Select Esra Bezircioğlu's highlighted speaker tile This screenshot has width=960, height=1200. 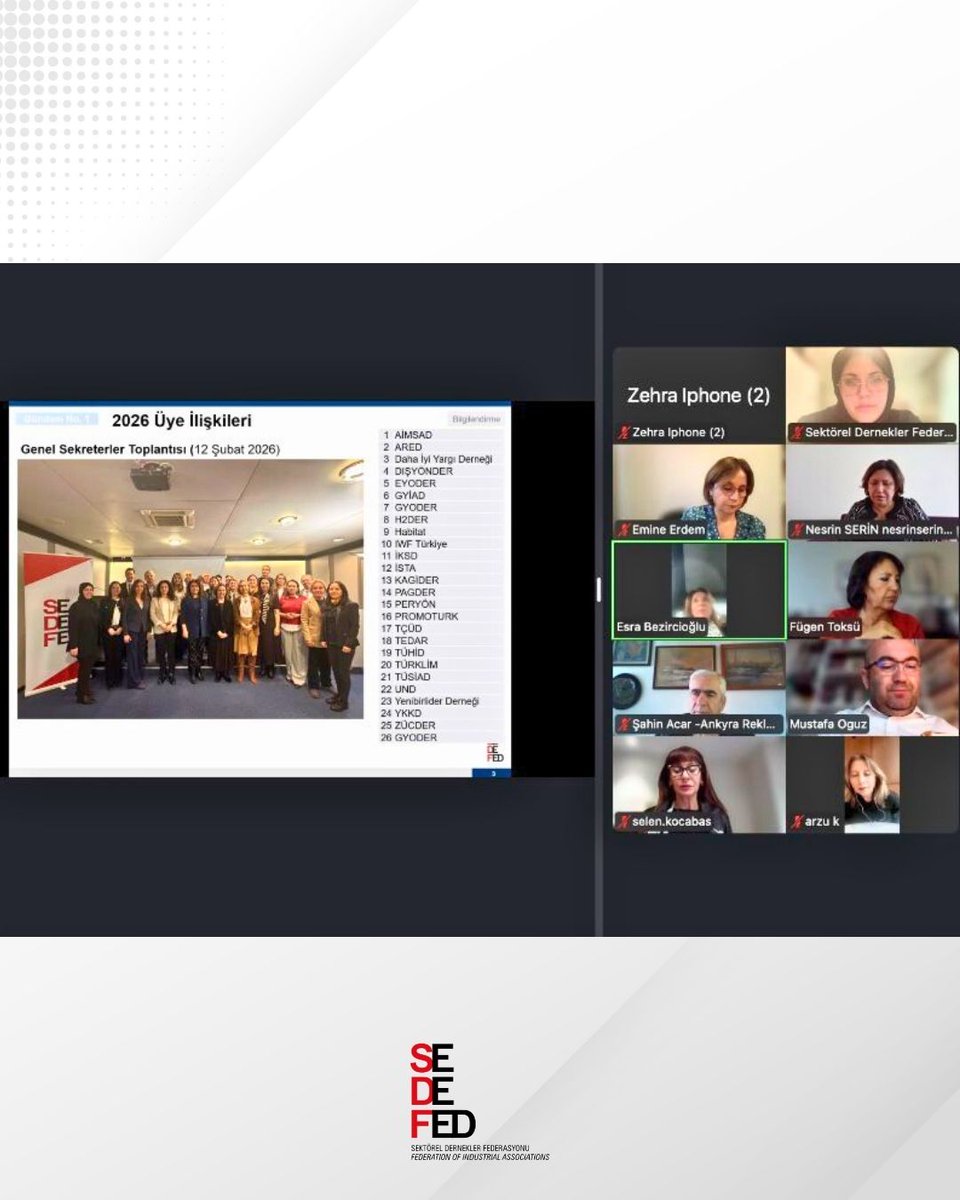(699, 590)
